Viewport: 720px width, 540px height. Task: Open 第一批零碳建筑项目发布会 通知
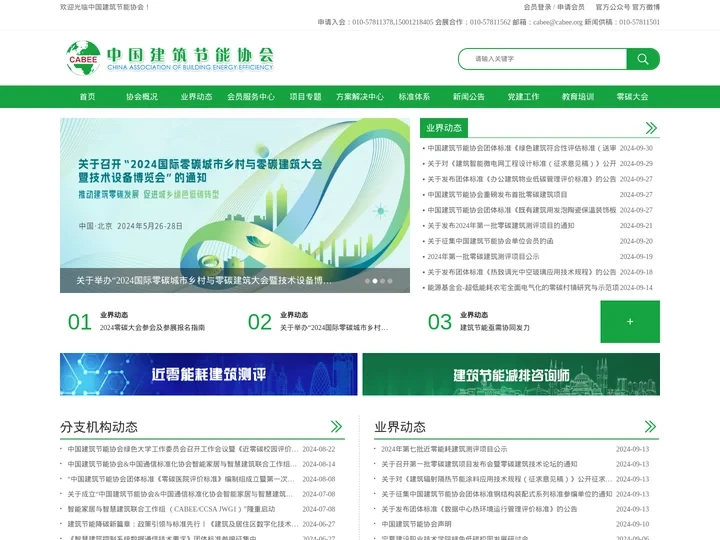pos(479,464)
